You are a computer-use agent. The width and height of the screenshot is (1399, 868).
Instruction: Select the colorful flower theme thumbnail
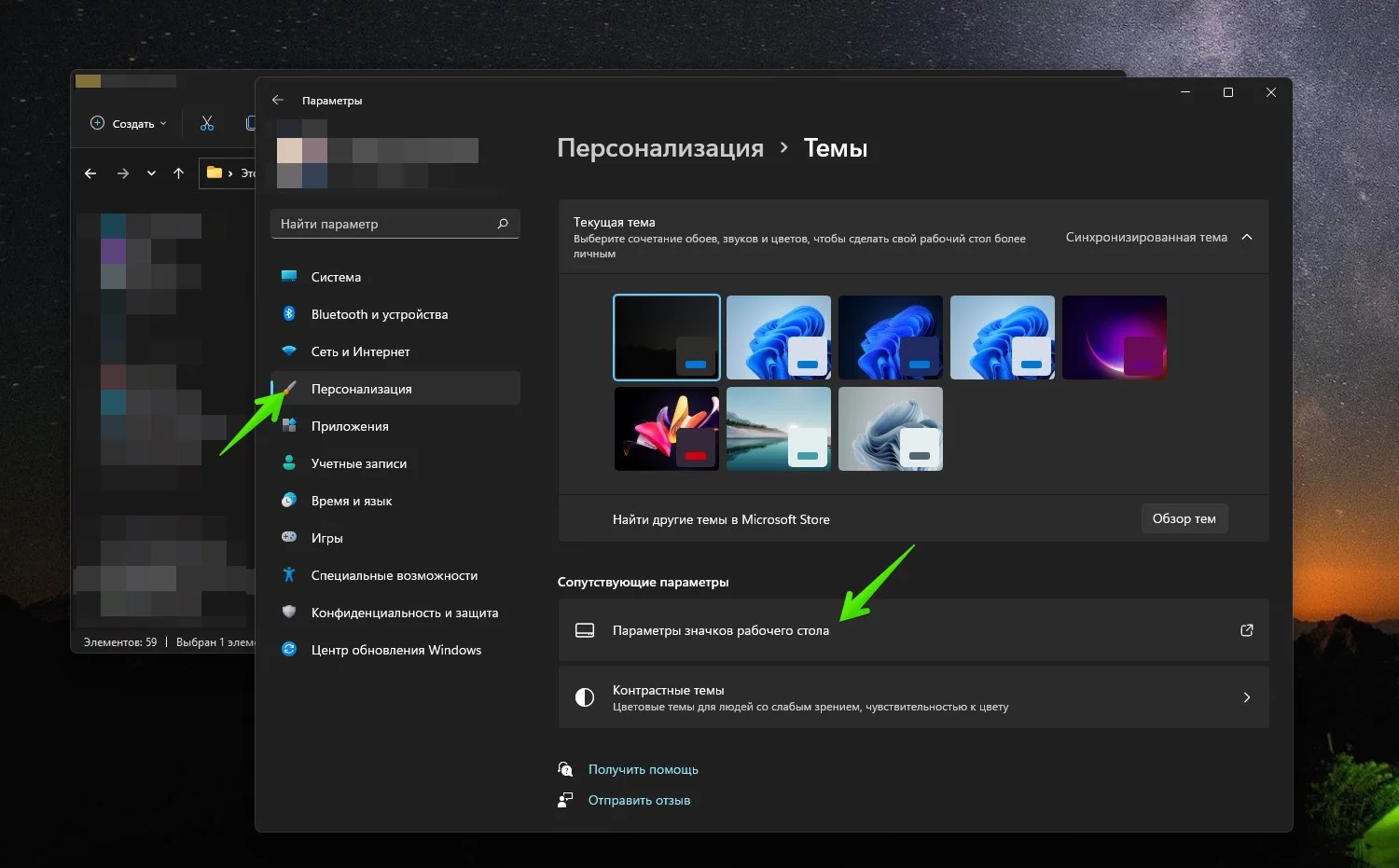tap(667, 429)
